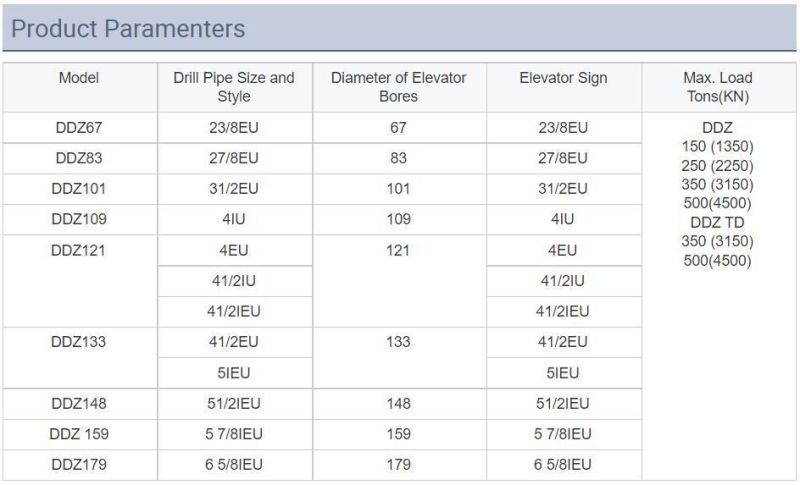Select 5IEU in Elevator Sign column

coord(563,373)
